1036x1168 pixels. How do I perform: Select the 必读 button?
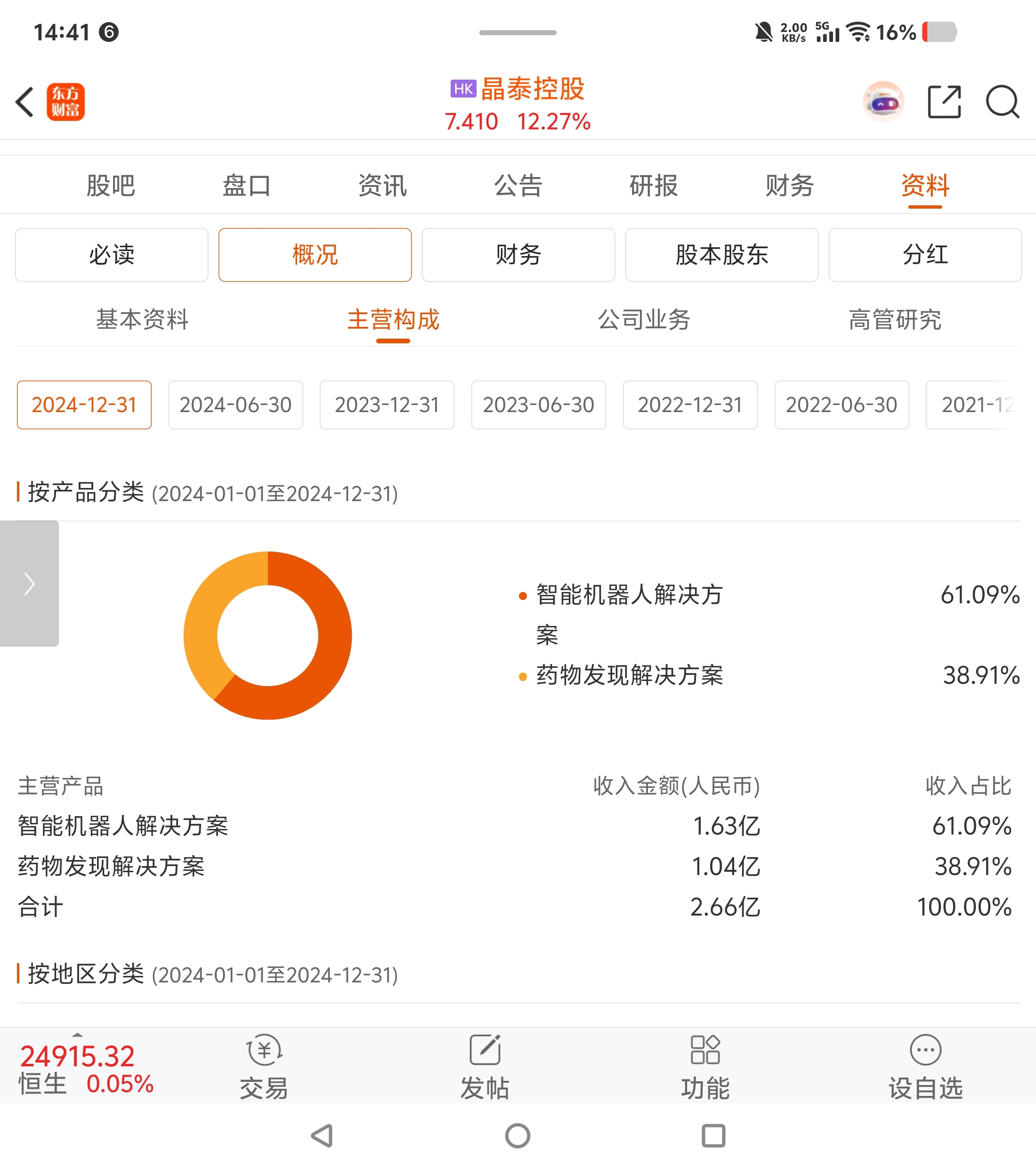112,255
